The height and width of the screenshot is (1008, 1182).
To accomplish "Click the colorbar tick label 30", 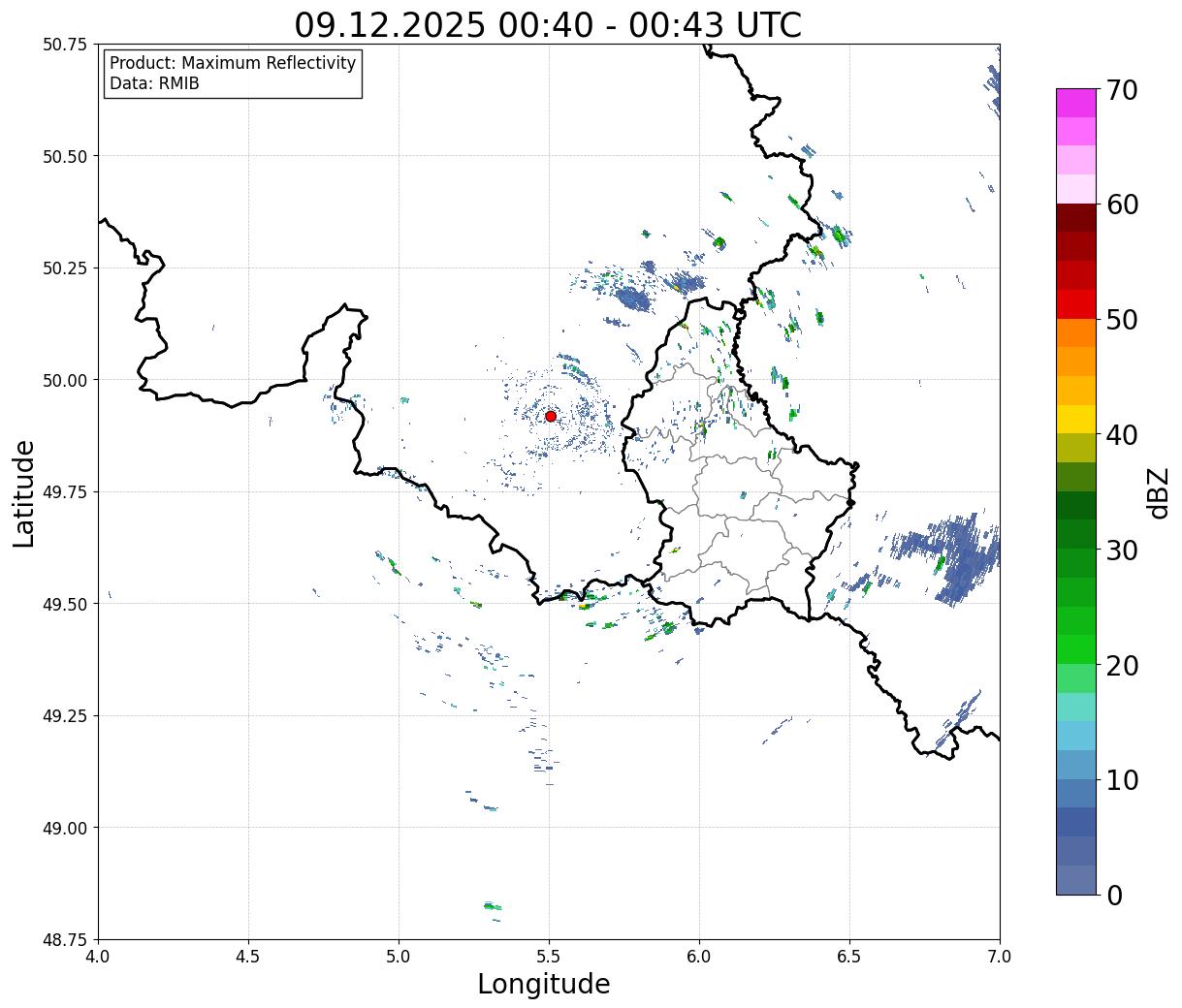I will pos(1122,551).
